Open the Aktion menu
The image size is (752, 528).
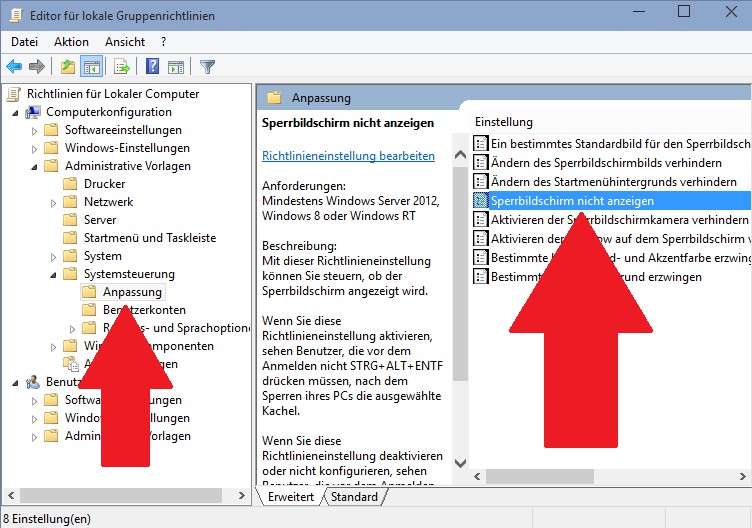point(71,42)
